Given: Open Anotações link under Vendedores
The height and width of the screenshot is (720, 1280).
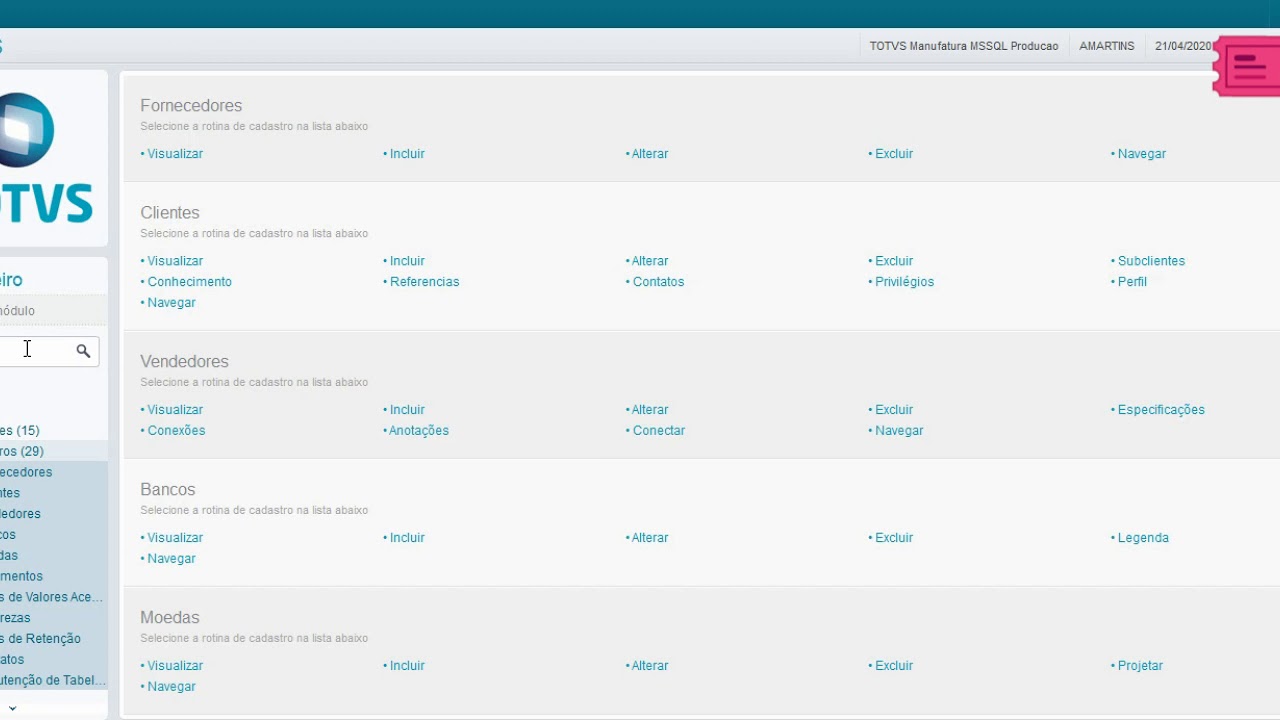Looking at the screenshot, I should (418, 431).
